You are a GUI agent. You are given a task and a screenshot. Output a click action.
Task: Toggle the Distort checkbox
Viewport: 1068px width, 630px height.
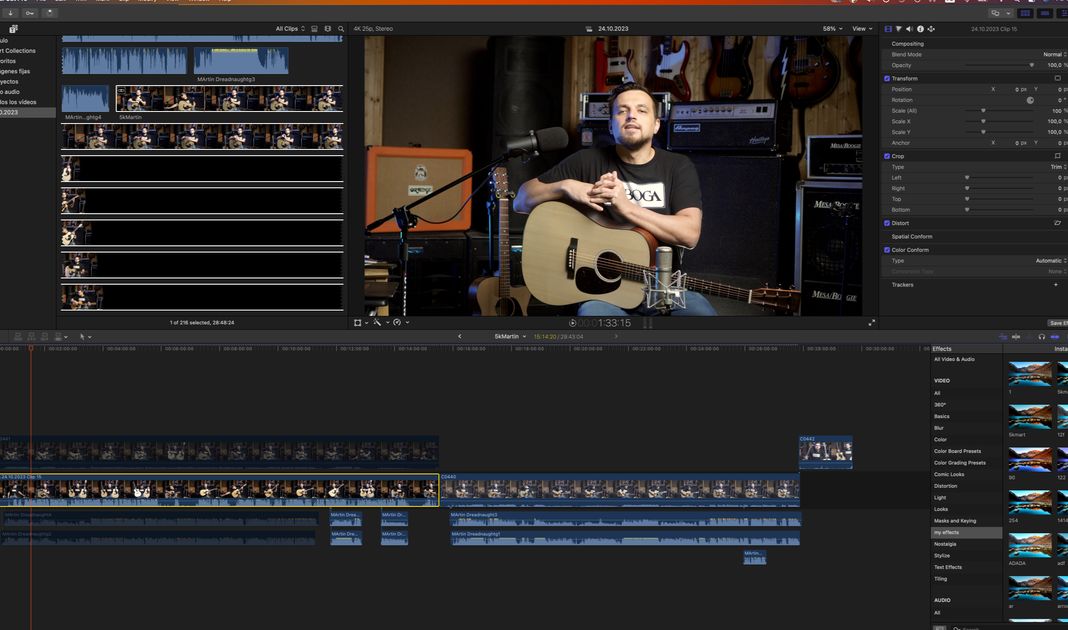(x=887, y=223)
